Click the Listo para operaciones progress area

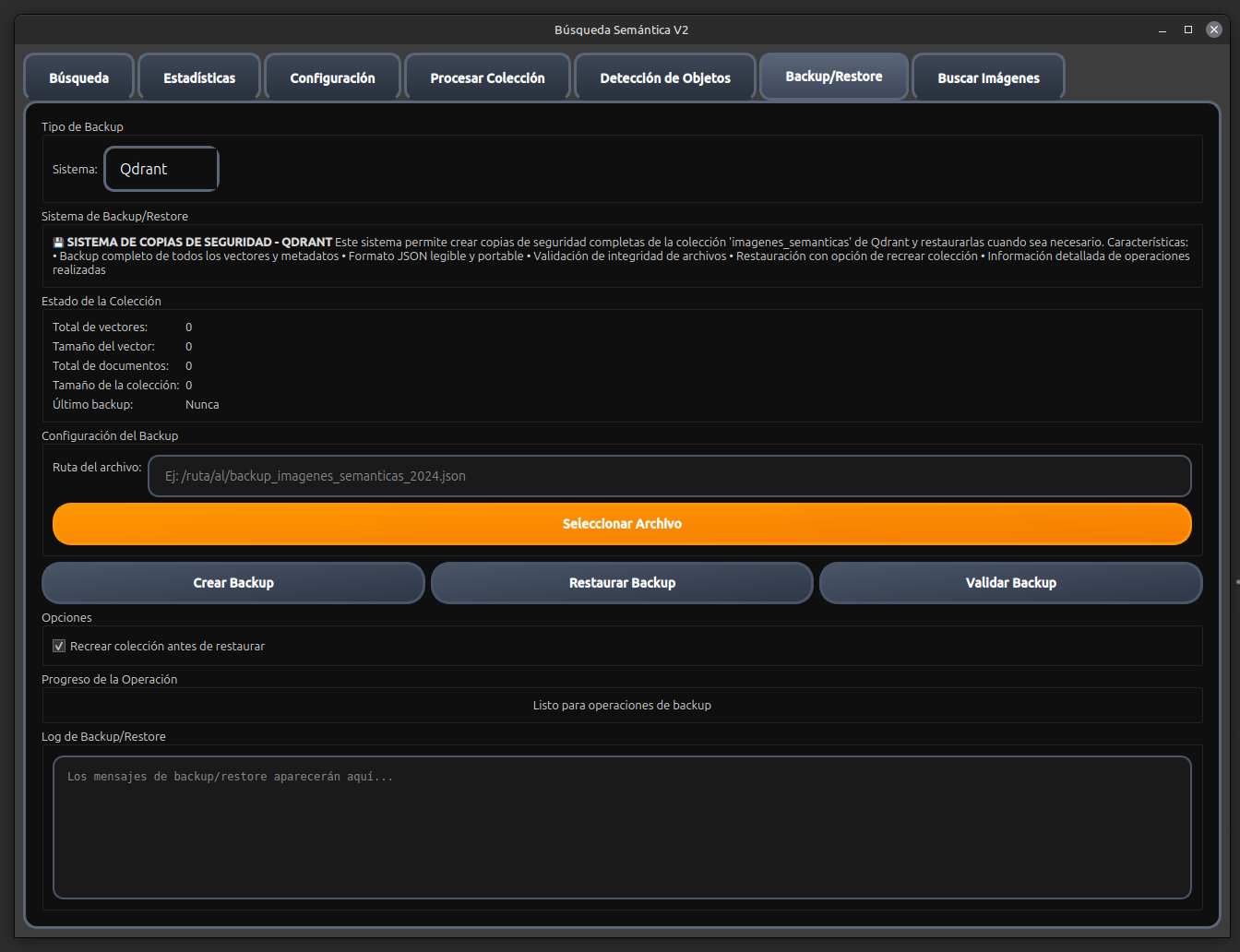click(622, 705)
